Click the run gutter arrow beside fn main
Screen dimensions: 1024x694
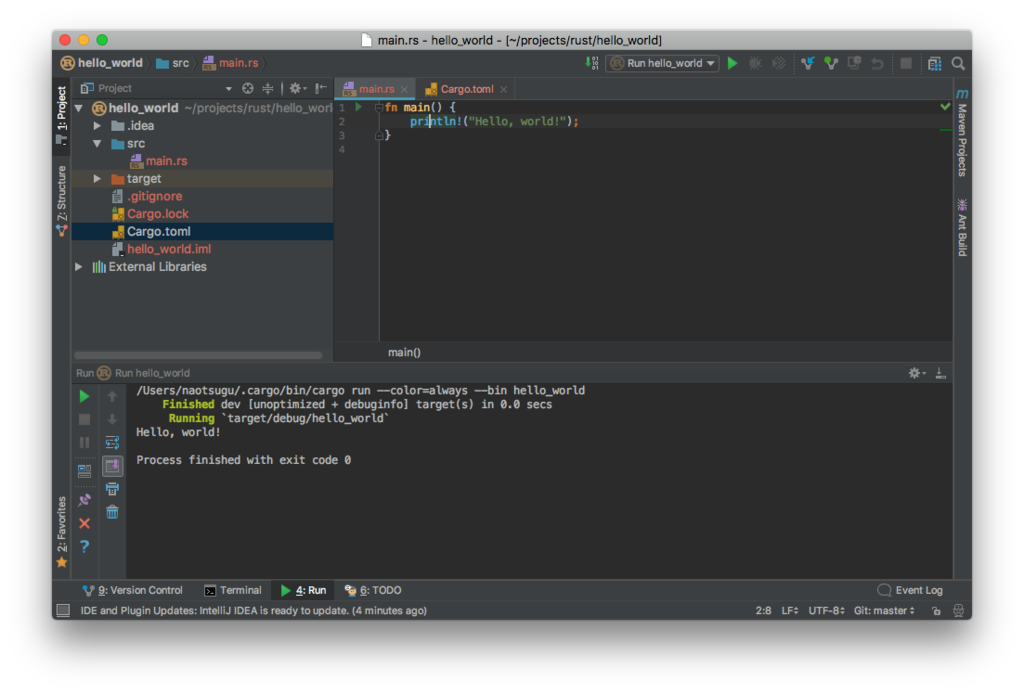click(x=359, y=106)
